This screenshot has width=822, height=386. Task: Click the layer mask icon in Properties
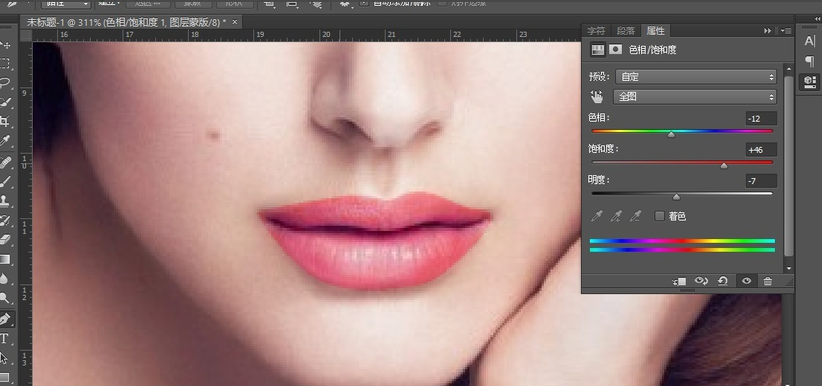(x=615, y=50)
